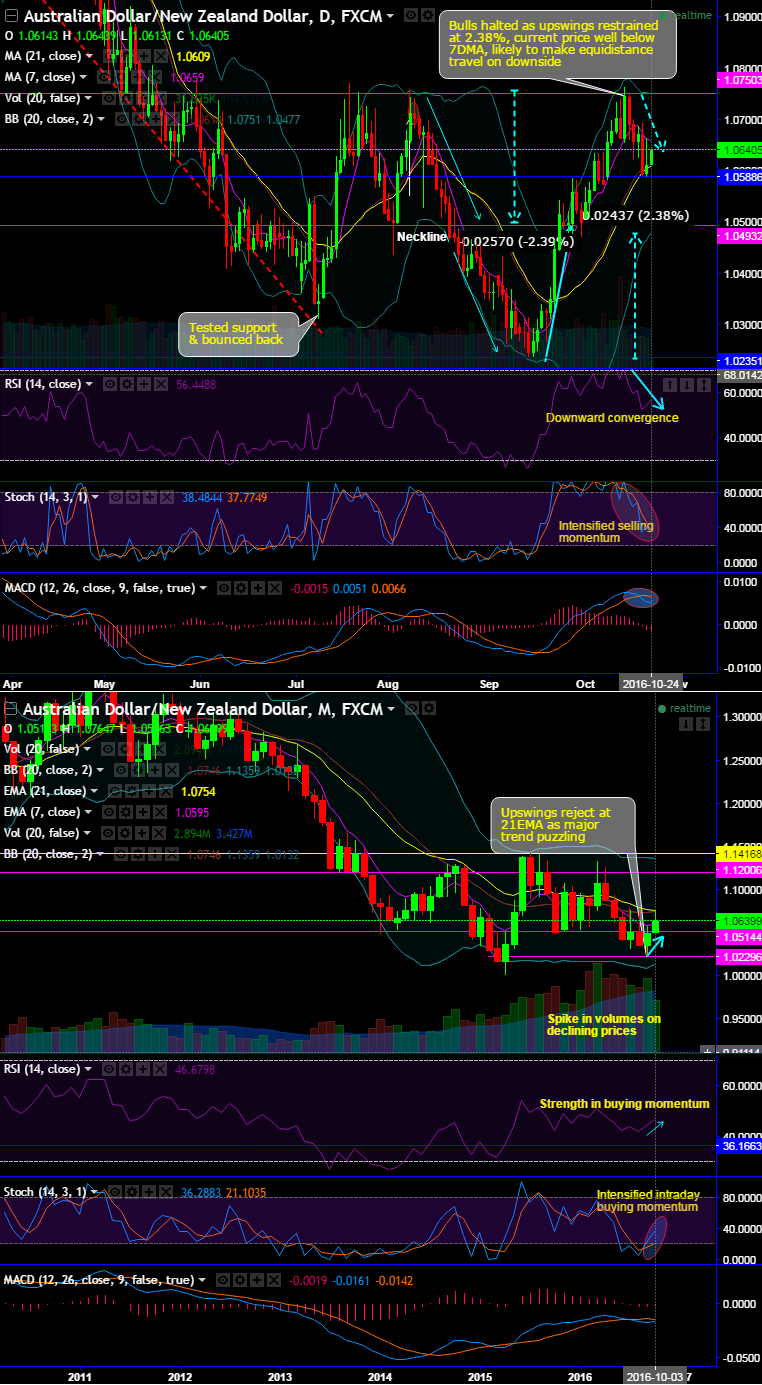Expand dropdown arrow of daily chart title
The width and height of the screenshot is (762, 1385).
click(x=391, y=16)
